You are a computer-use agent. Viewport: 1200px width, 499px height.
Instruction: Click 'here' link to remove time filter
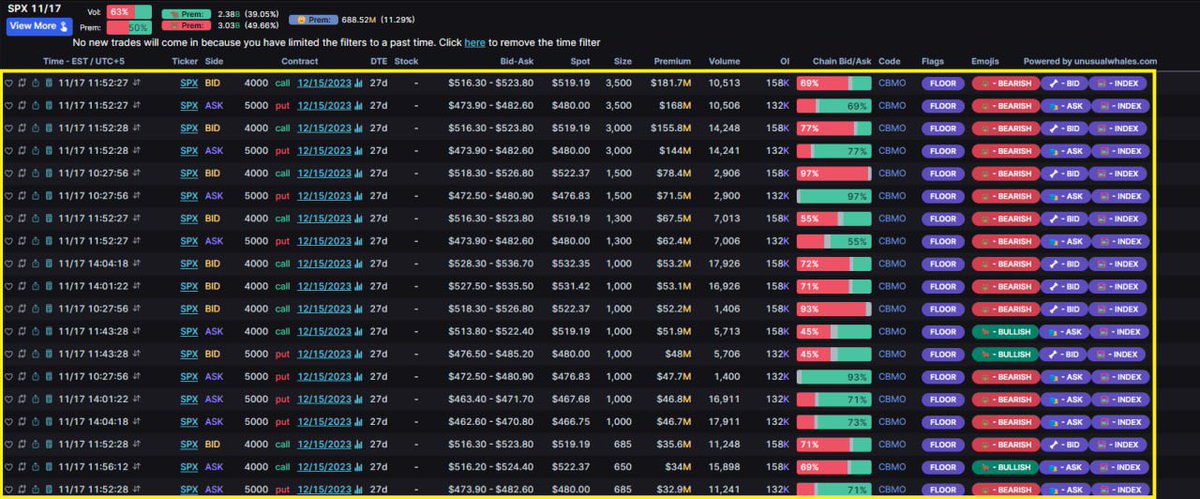(474, 43)
